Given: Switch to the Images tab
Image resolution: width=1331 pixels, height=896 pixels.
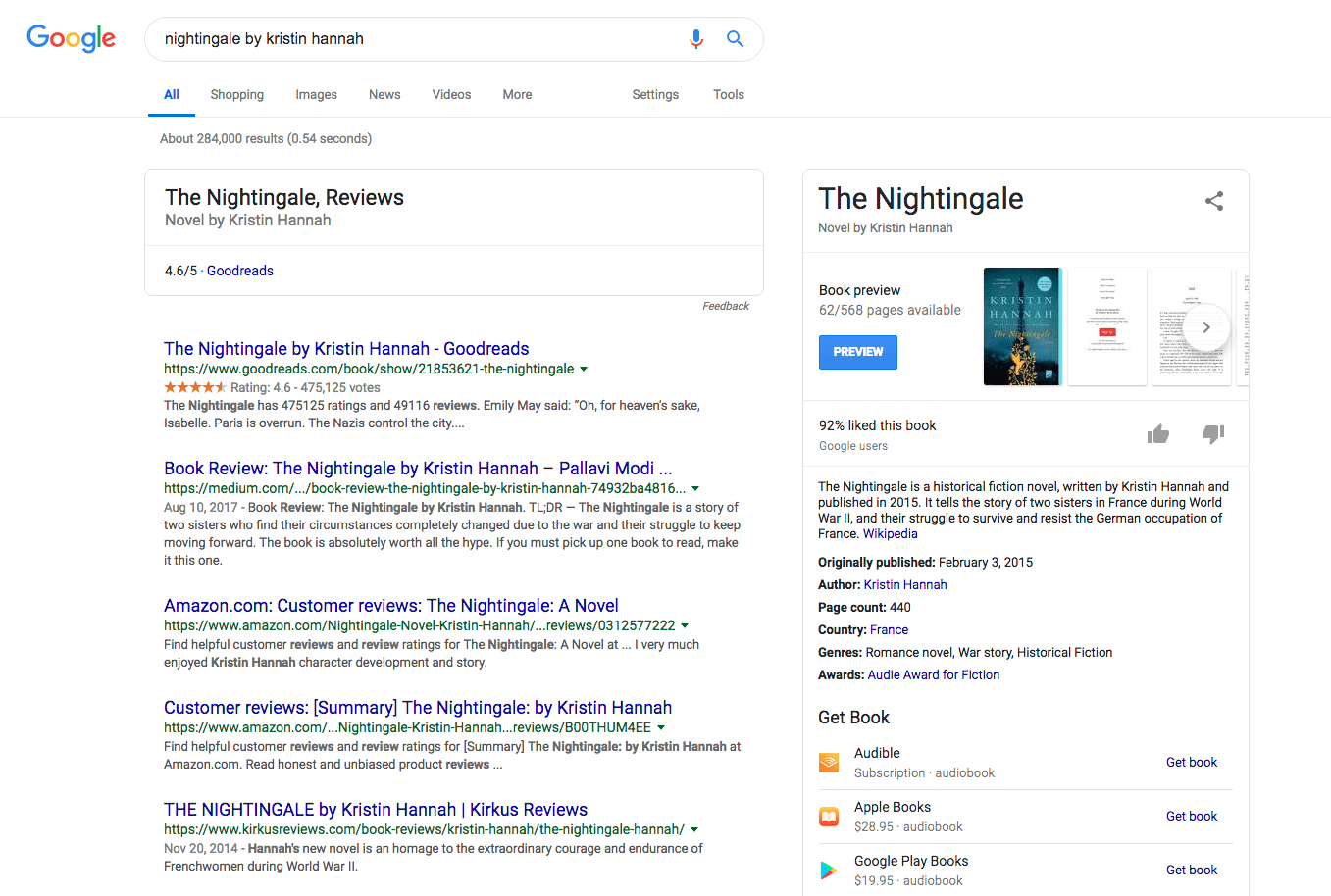Looking at the screenshot, I should [x=316, y=95].
